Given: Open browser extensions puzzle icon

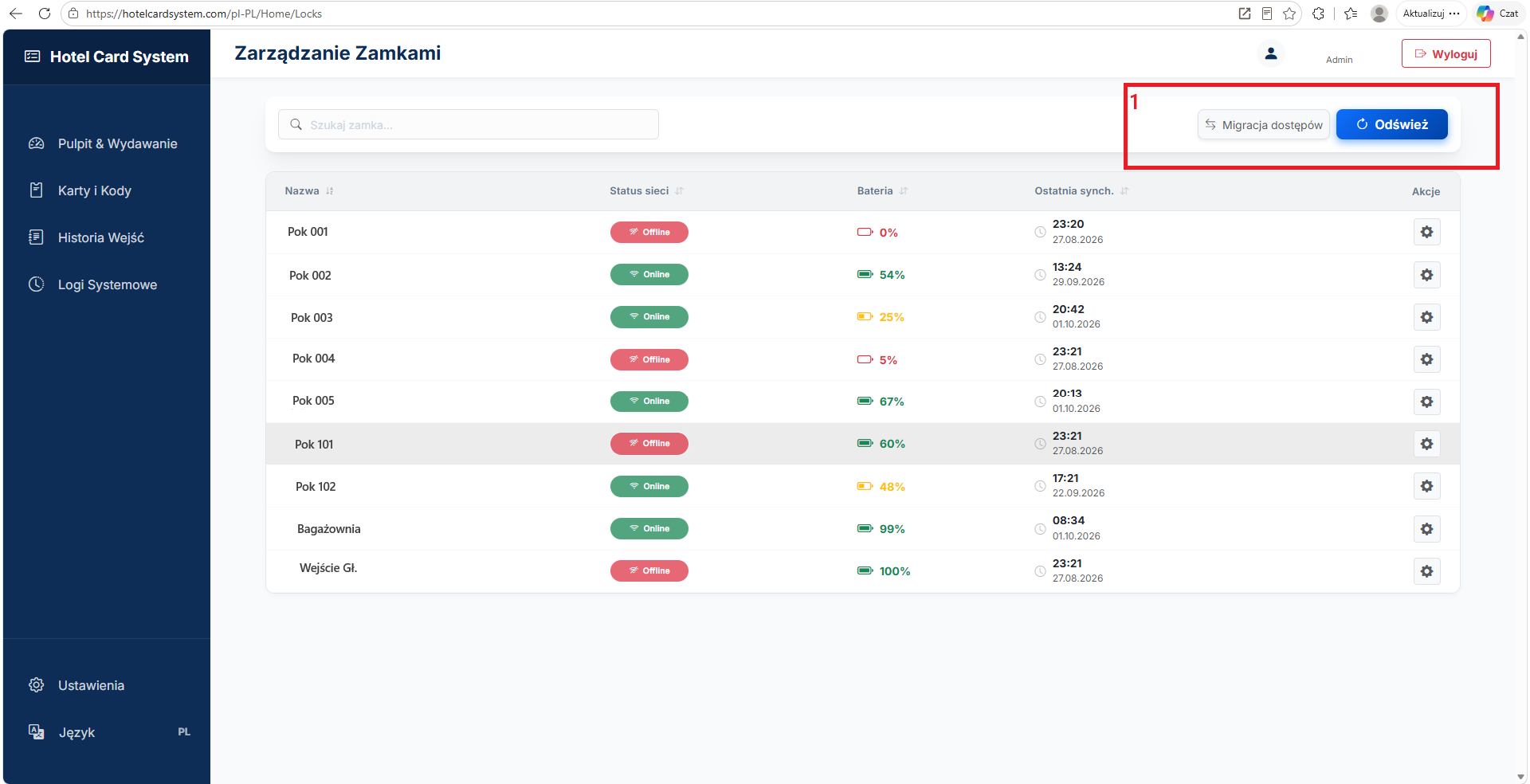Looking at the screenshot, I should (1318, 14).
